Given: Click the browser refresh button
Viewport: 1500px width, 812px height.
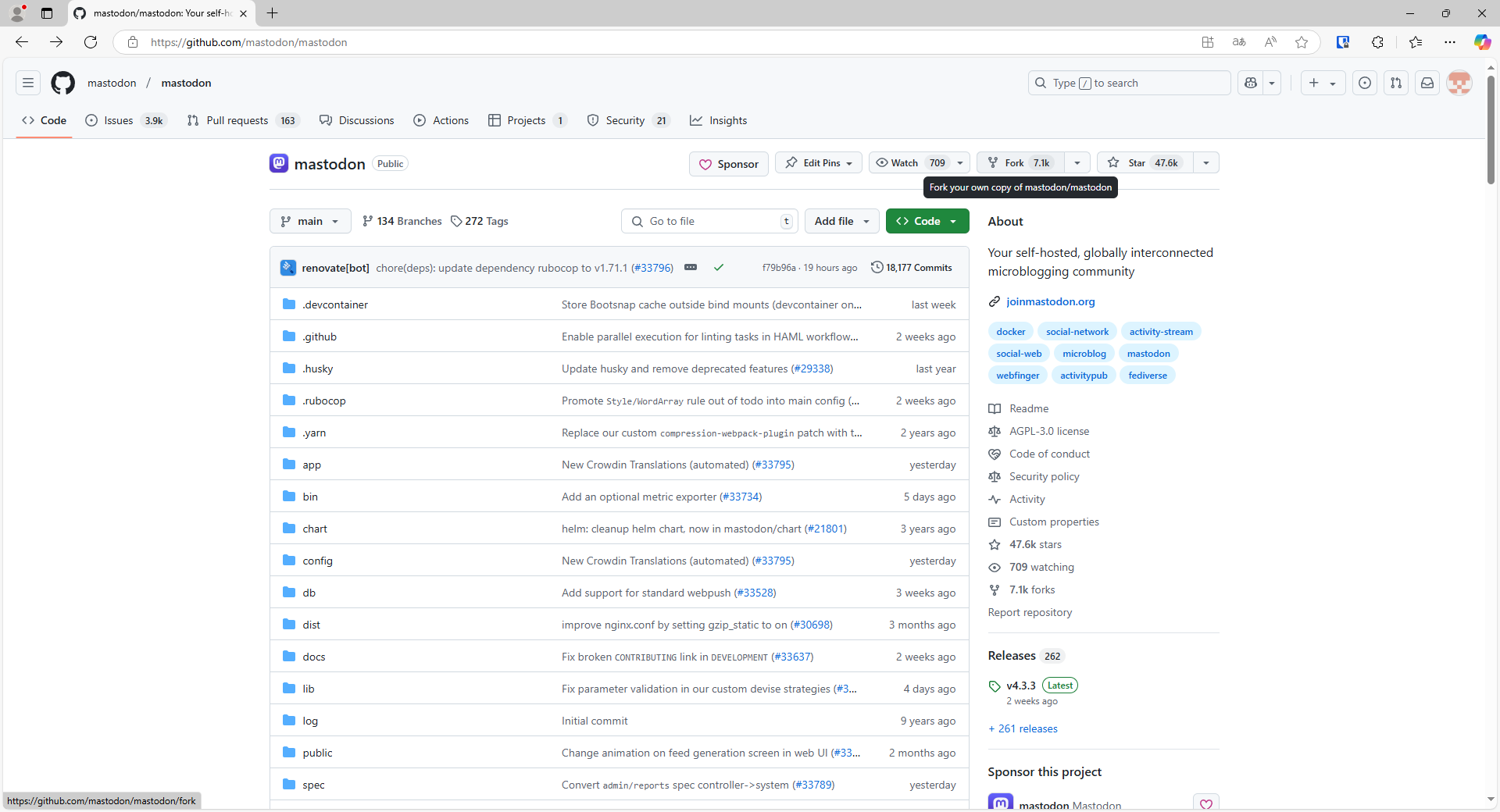Looking at the screenshot, I should [91, 42].
